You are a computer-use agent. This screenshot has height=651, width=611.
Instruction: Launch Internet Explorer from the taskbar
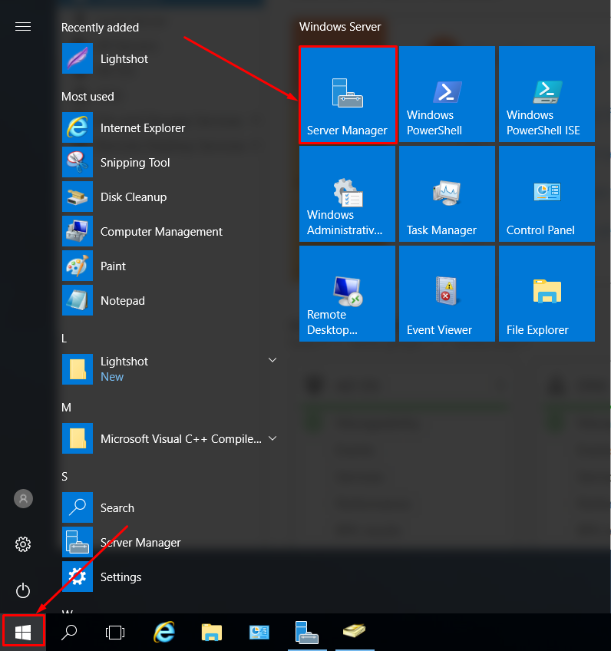click(164, 632)
